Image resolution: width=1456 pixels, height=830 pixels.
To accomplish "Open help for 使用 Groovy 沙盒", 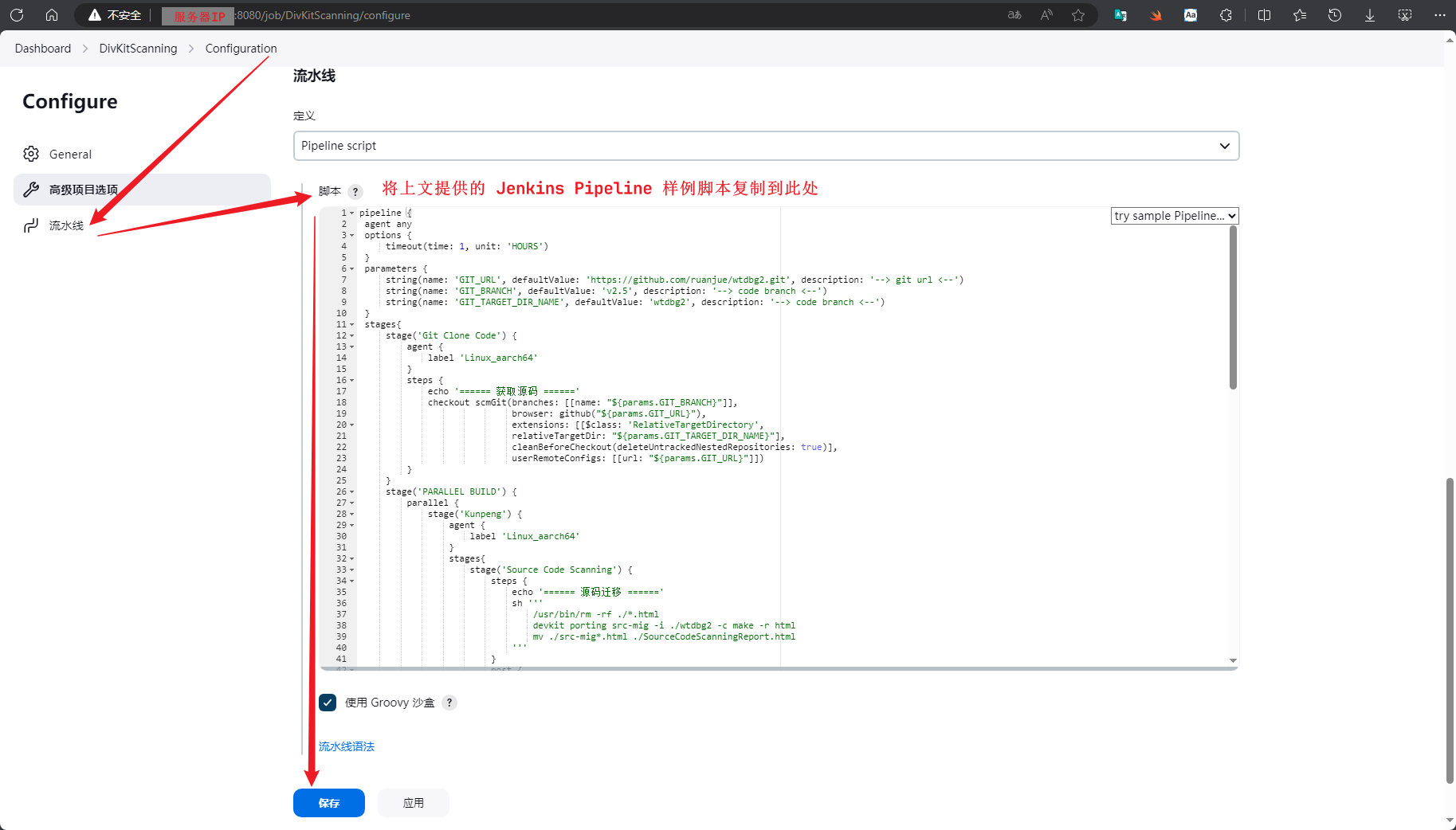I will [x=449, y=703].
